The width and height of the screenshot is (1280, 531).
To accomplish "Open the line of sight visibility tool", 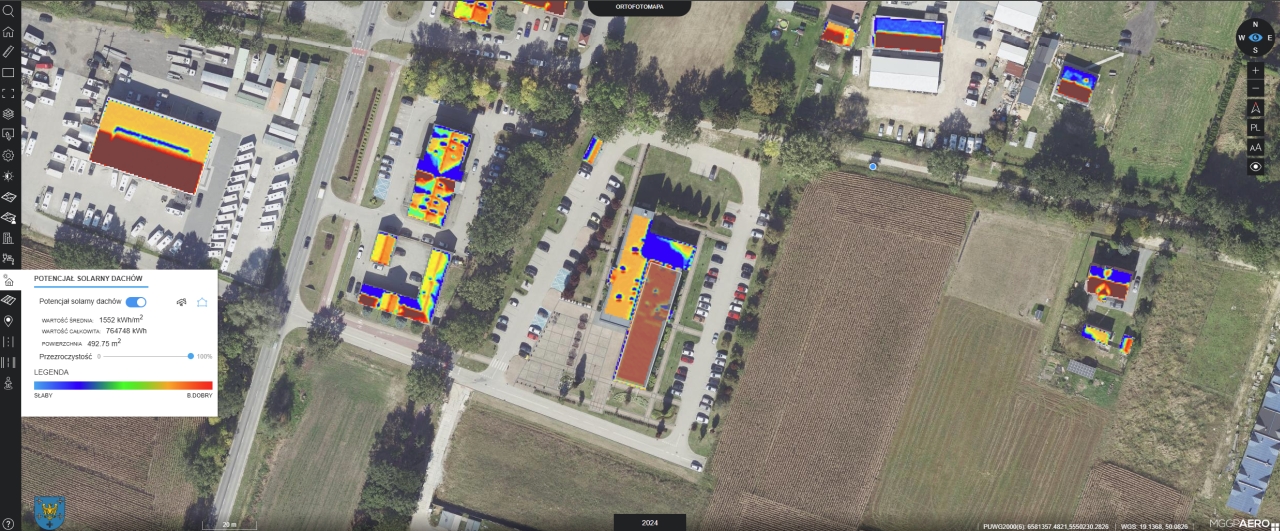I will click(x=8, y=259).
